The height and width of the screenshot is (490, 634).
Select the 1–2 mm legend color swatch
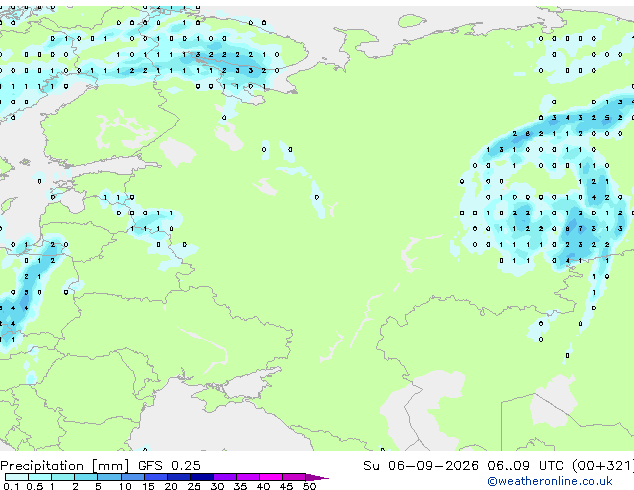click(63, 477)
